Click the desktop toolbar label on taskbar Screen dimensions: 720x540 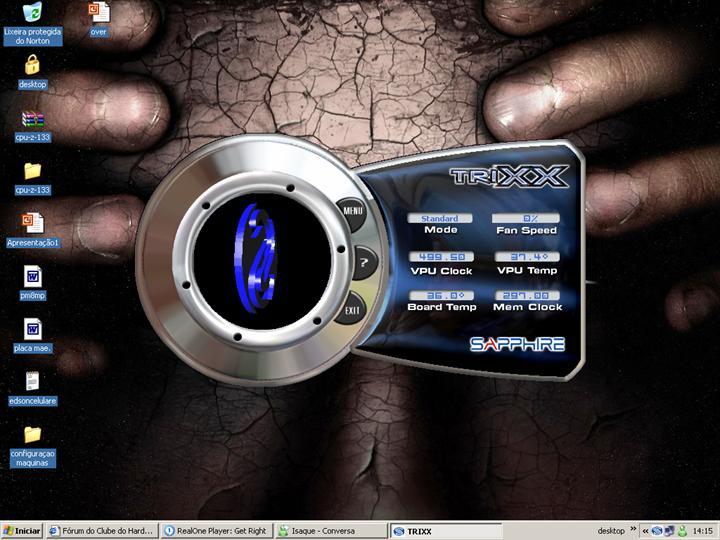point(611,531)
